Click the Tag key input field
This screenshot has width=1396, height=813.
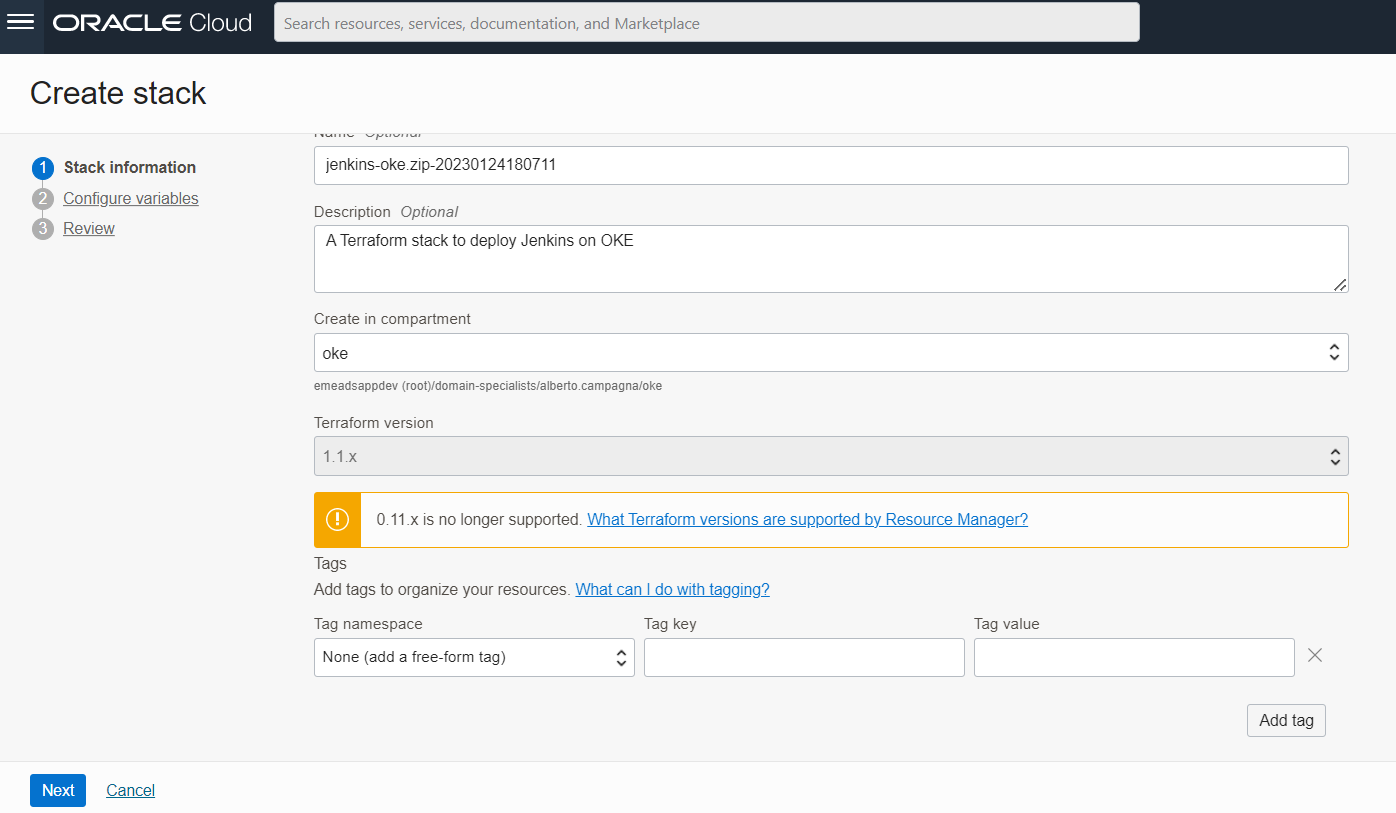click(x=804, y=657)
